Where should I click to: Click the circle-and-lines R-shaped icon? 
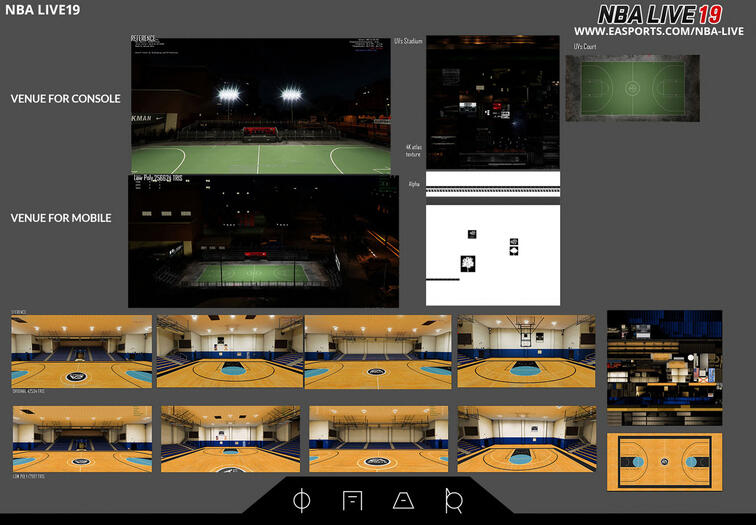pos(454,501)
